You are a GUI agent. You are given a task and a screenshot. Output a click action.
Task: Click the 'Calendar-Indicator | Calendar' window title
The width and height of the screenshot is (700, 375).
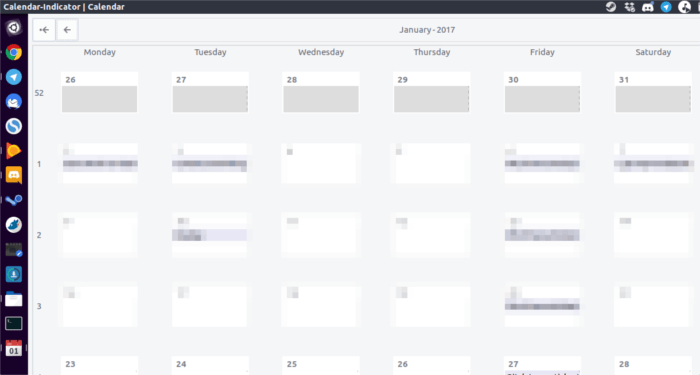64,7
